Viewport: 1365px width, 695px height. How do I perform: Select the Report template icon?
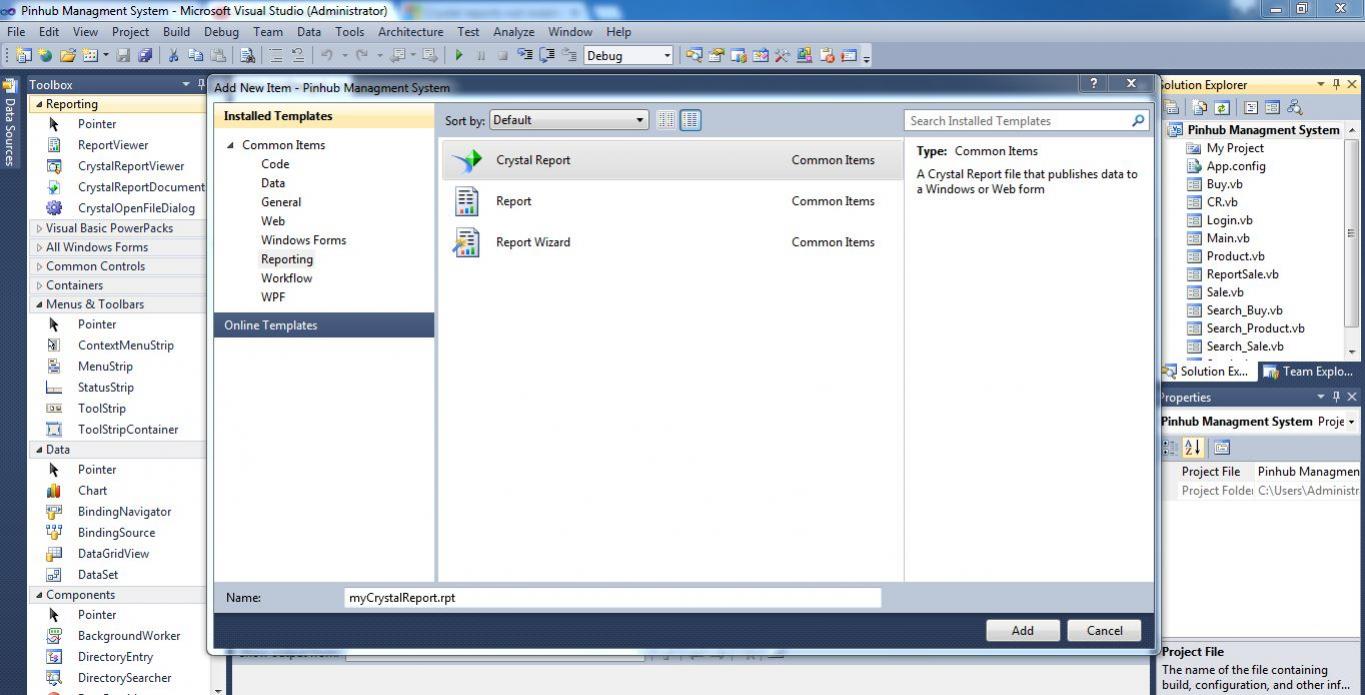(x=466, y=201)
